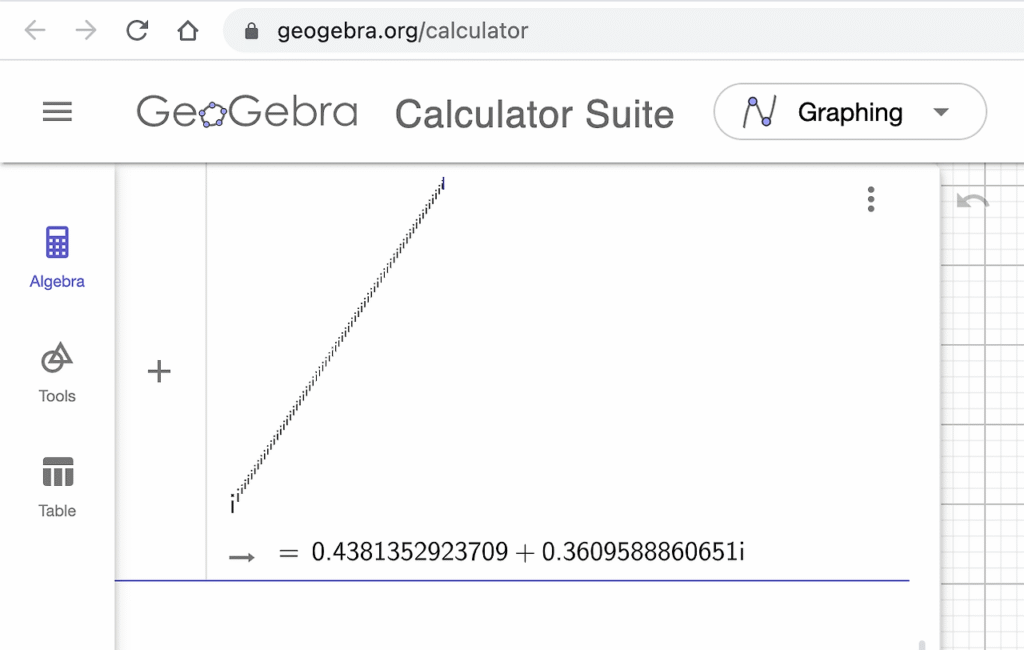The image size is (1024, 650).
Task: Select the complex result value 0.4381352923709
Action: point(410,552)
